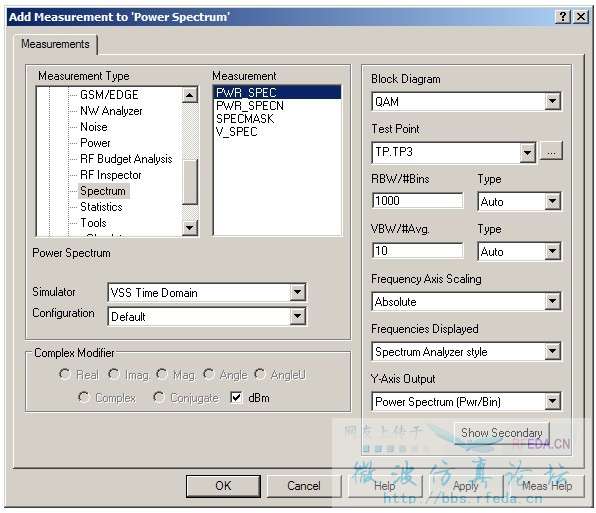Select the Imag. complex modifier radio
The width and height of the screenshot is (596, 513).
pyautogui.click(x=113, y=375)
